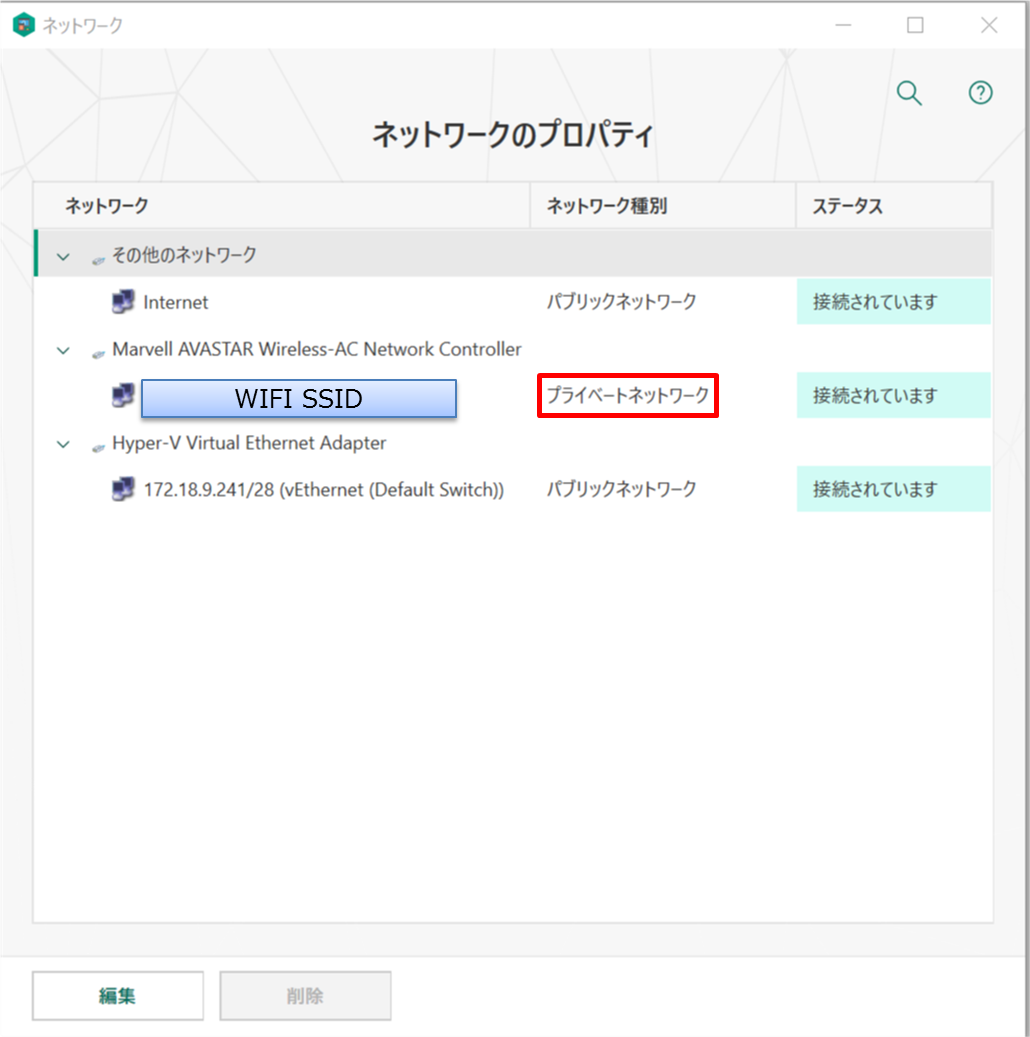The image size is (1030, 1037).
Task: Click the computer icon beside WIFI SSID
Action: point(123,395)
